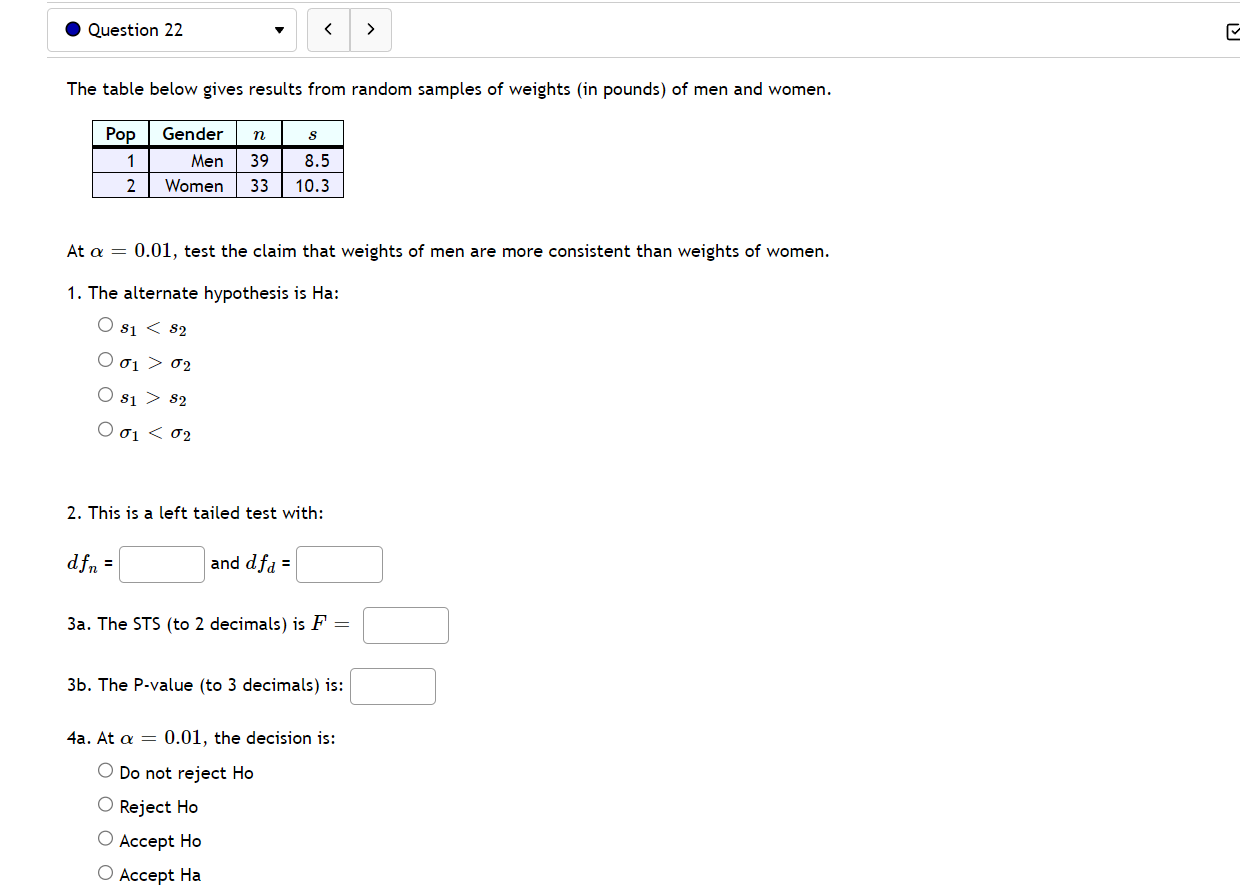
Task: Click the 8.5 standard deviation cell
Action: pos(313,161)
